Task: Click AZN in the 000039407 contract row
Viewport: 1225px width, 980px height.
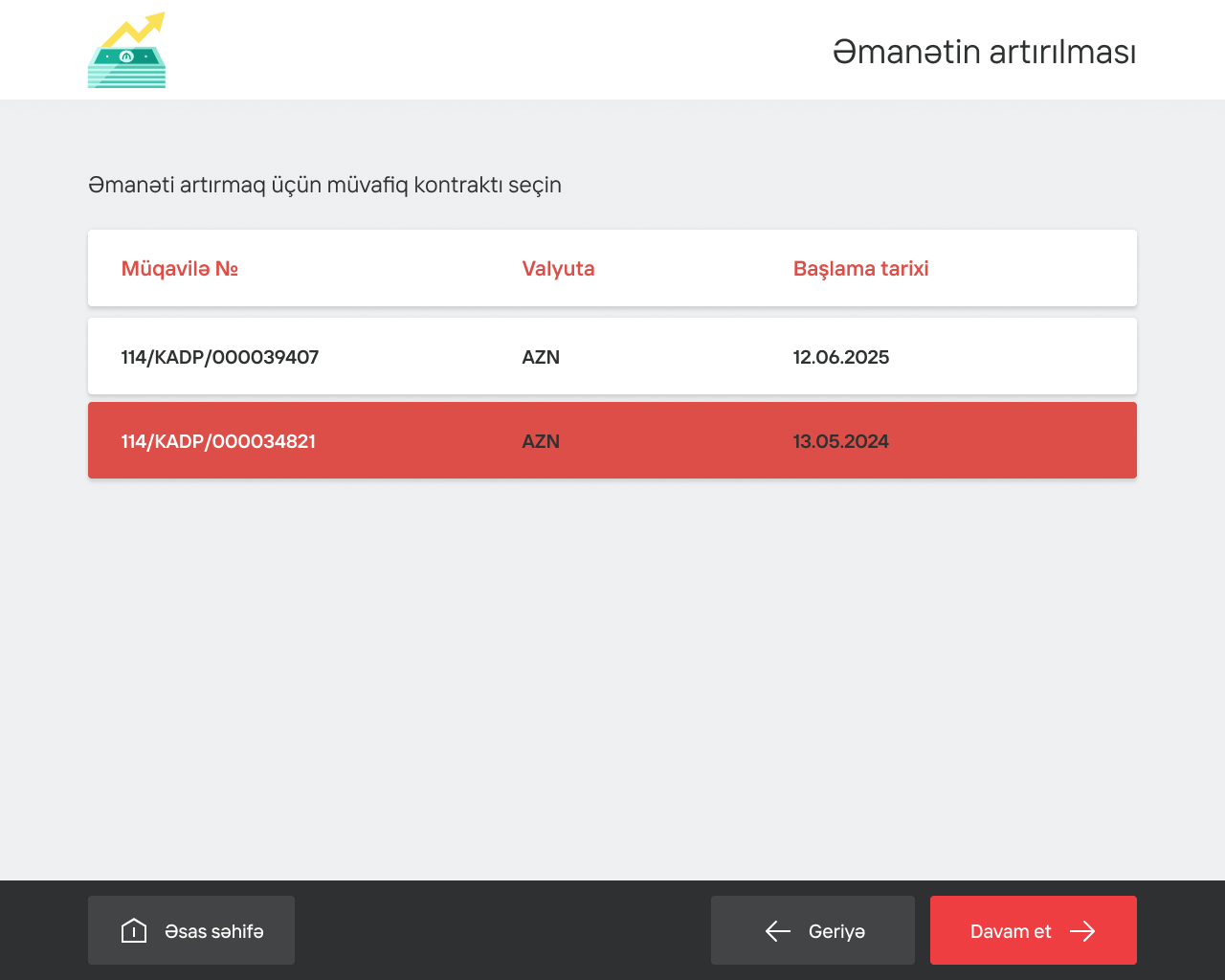Action: click(x=541, y=357)
